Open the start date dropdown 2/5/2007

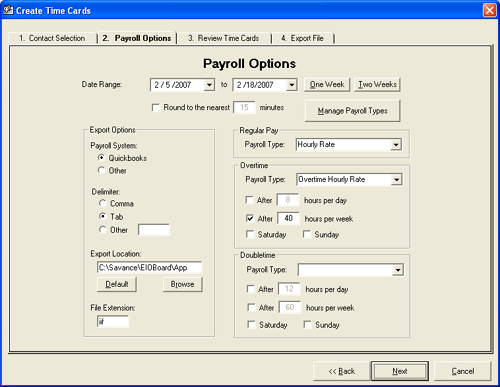tap(209, 85)
